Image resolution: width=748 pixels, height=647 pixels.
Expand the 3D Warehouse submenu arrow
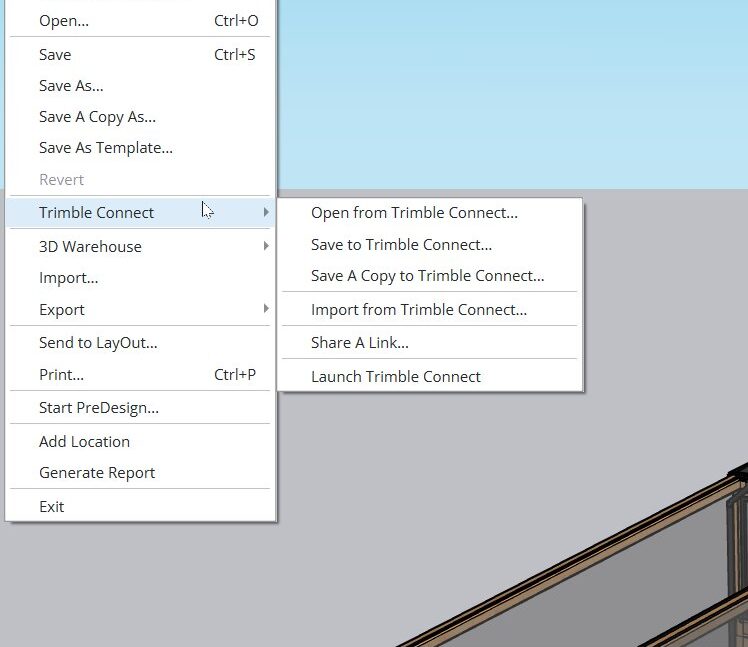(266, 246)
